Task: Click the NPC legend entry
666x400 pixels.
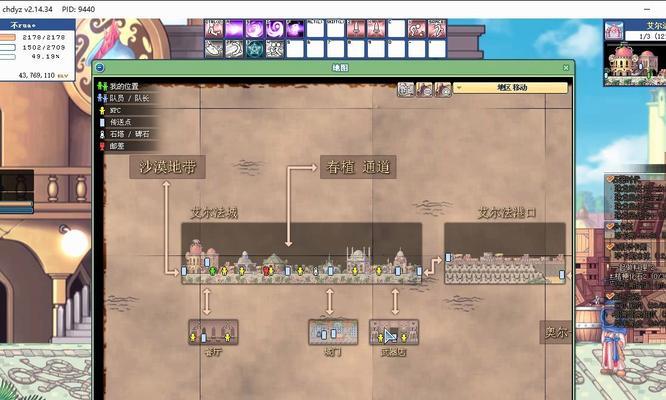Action: (x=110, y=110)
